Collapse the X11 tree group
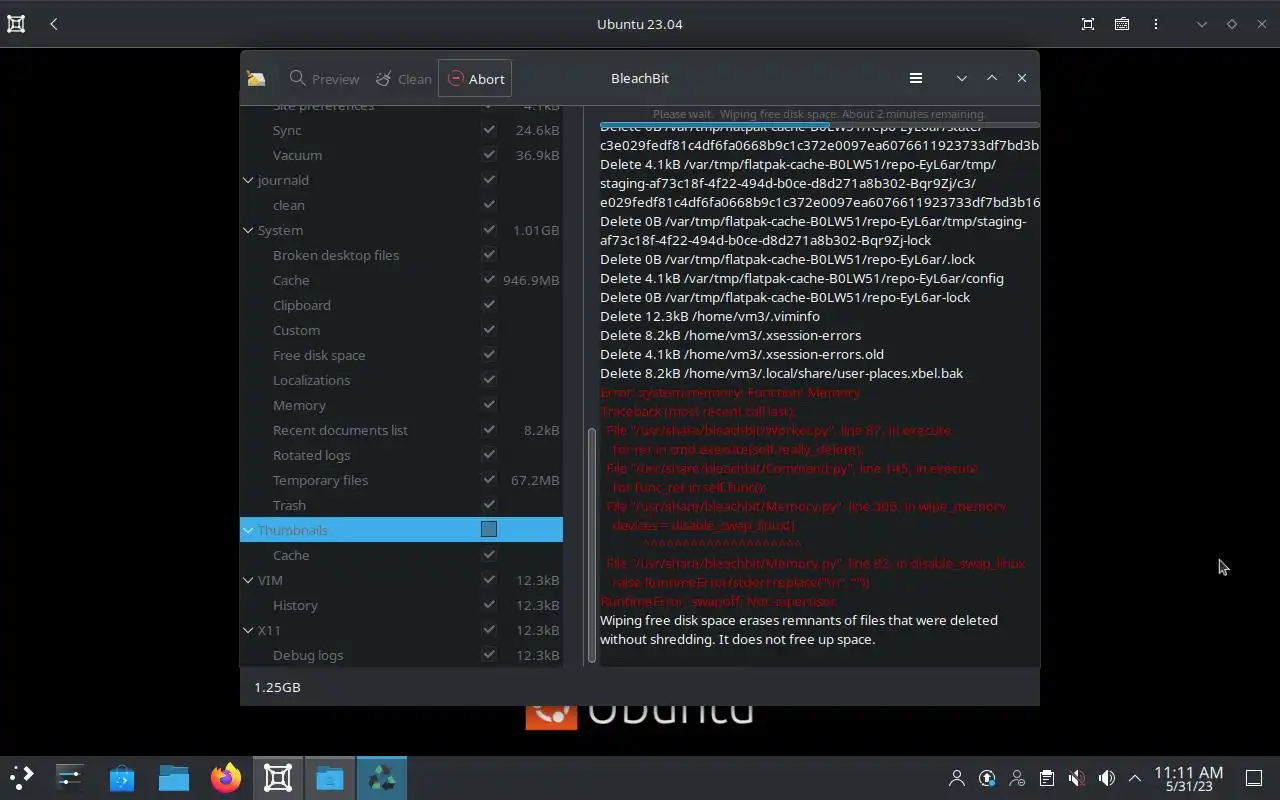This screenshot has height=800, width=1280. [x=248, y=630]
